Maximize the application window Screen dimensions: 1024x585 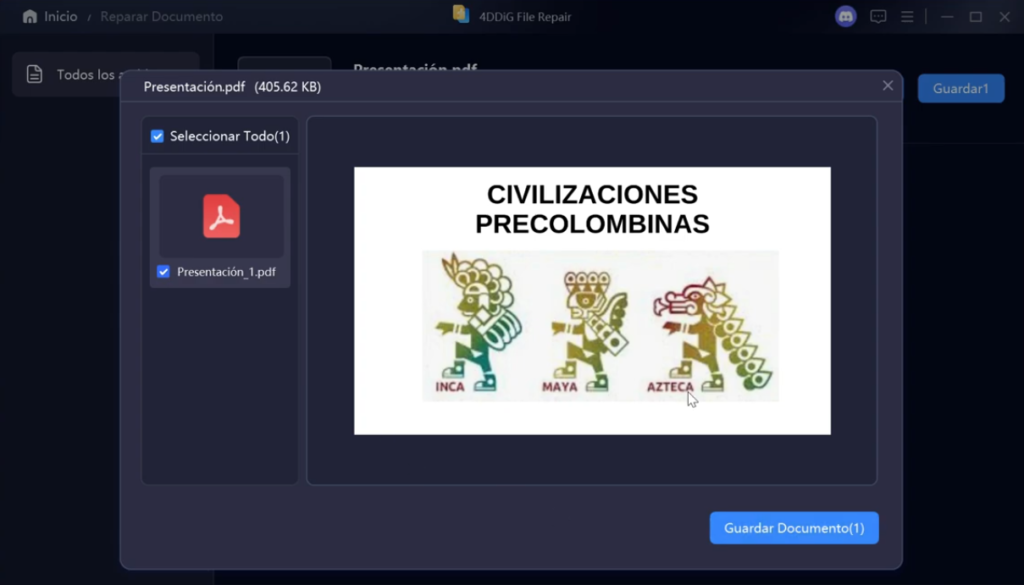[975, 17]
